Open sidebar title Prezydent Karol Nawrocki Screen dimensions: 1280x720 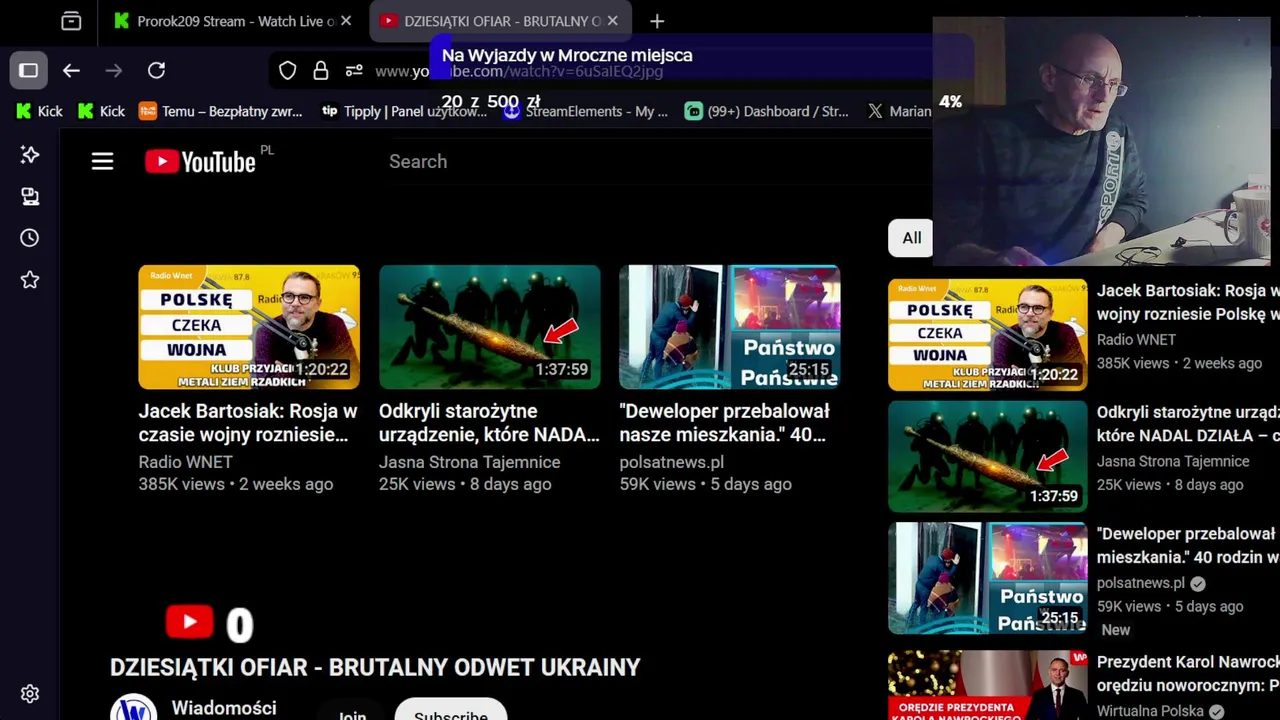pyautogui.click(x=1188, y=674)
